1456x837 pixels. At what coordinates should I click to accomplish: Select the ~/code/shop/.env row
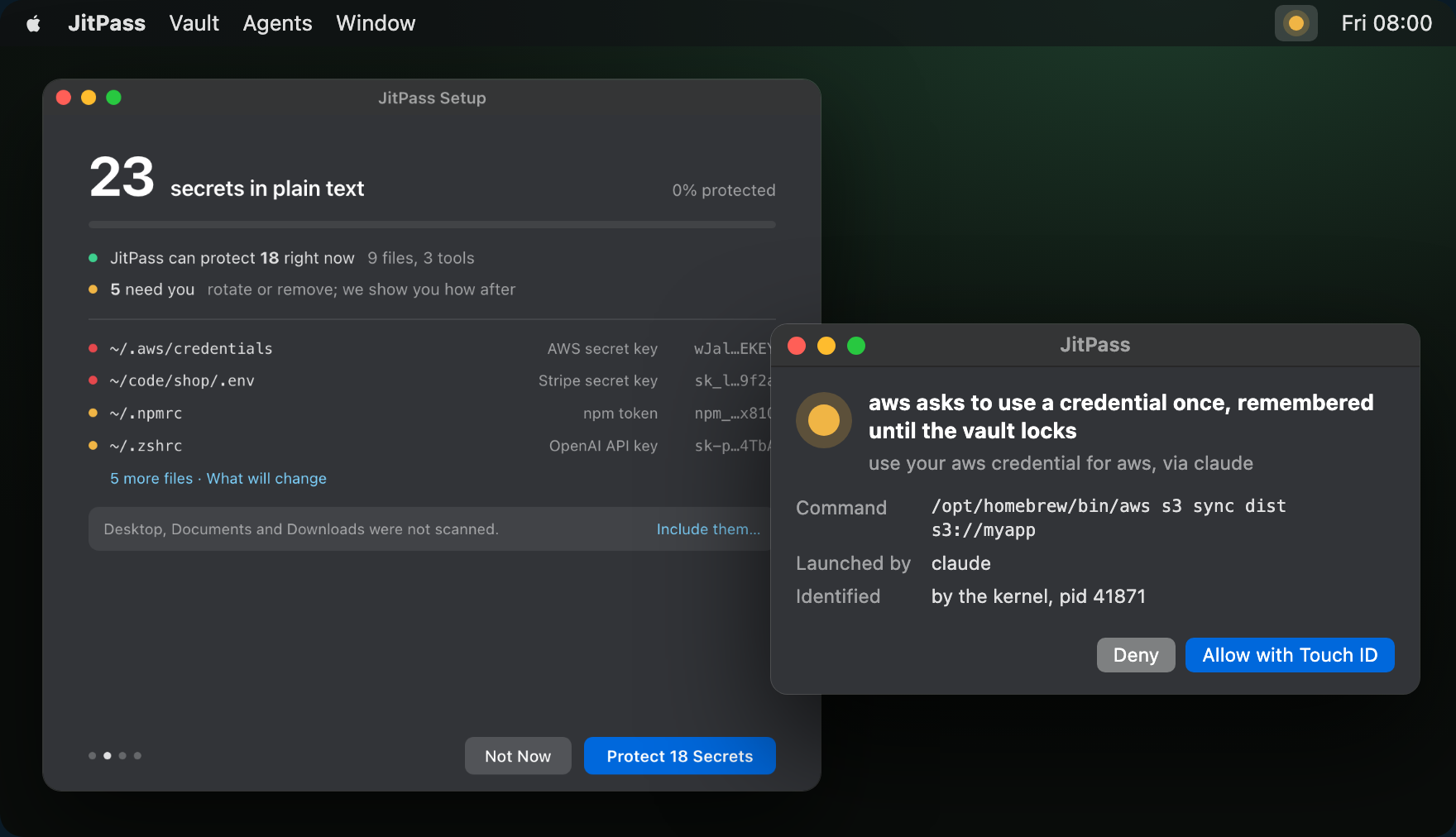430,381
